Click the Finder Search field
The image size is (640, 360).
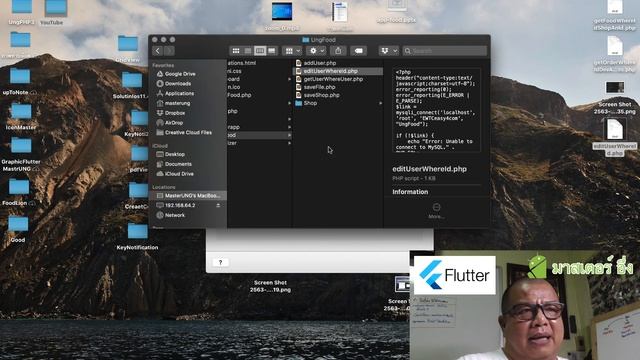coord(444,51)
